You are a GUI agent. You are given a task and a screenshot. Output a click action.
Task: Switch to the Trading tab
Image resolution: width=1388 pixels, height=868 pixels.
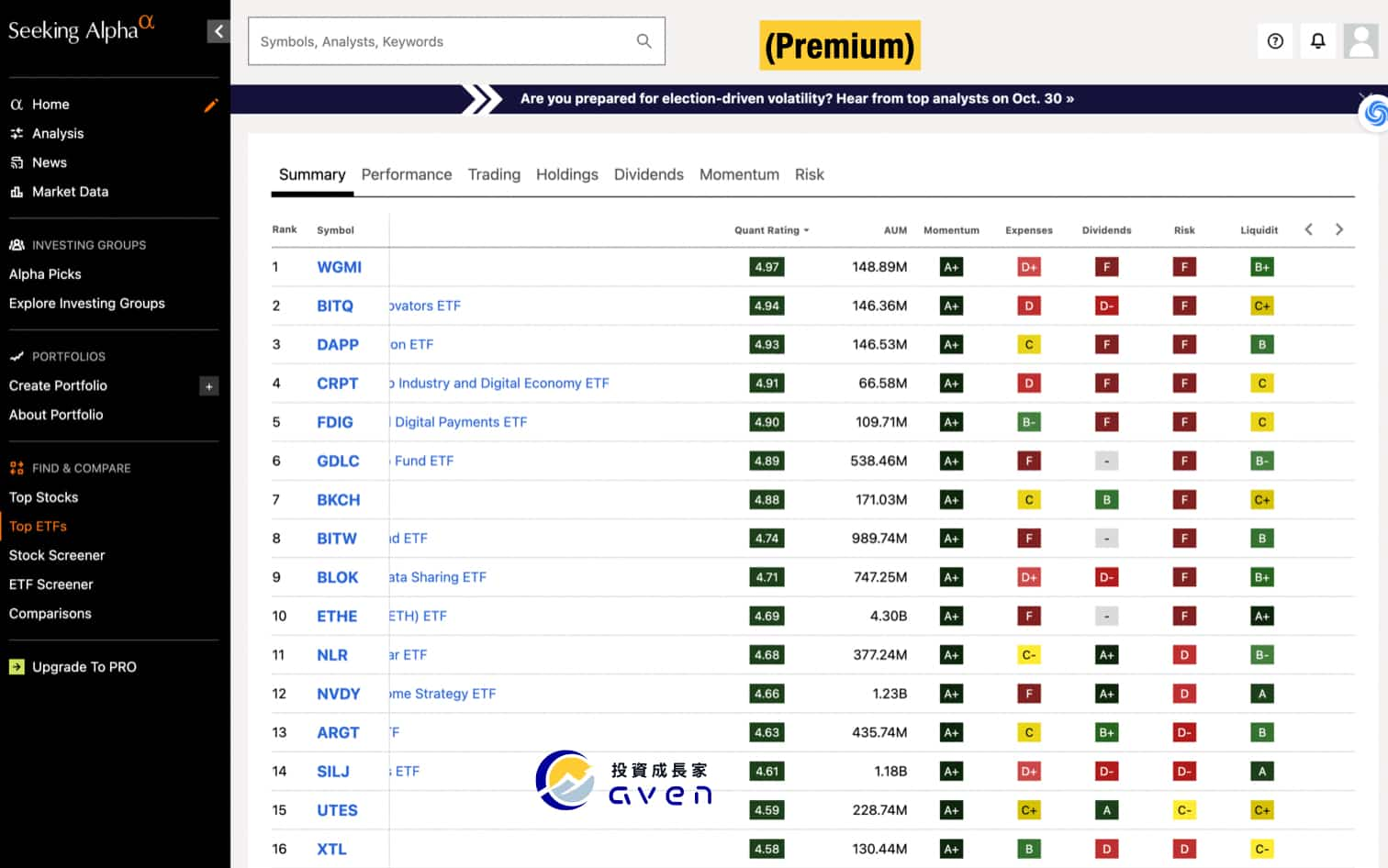pyautogui.click(x=494, y=174)
